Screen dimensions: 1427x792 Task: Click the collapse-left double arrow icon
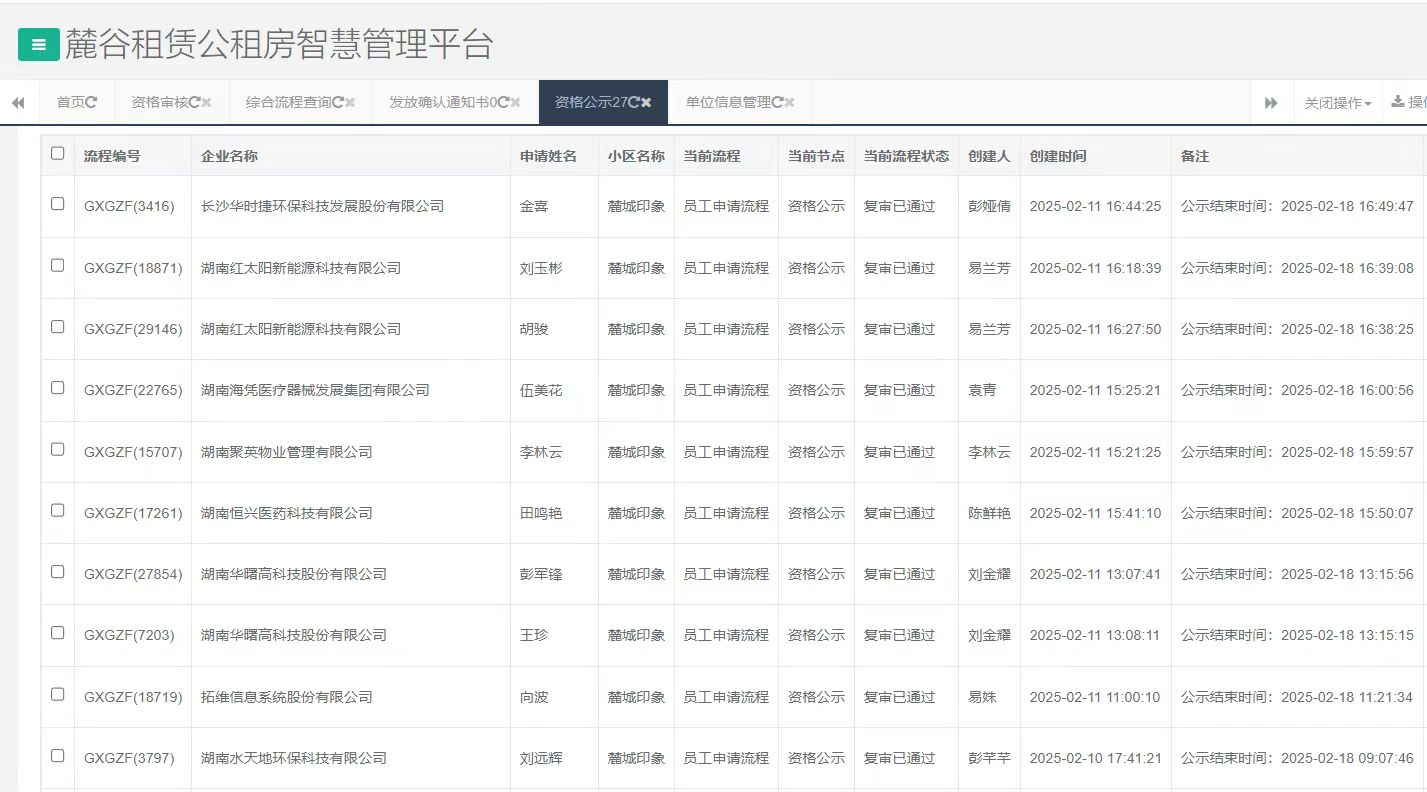(16, 102)
